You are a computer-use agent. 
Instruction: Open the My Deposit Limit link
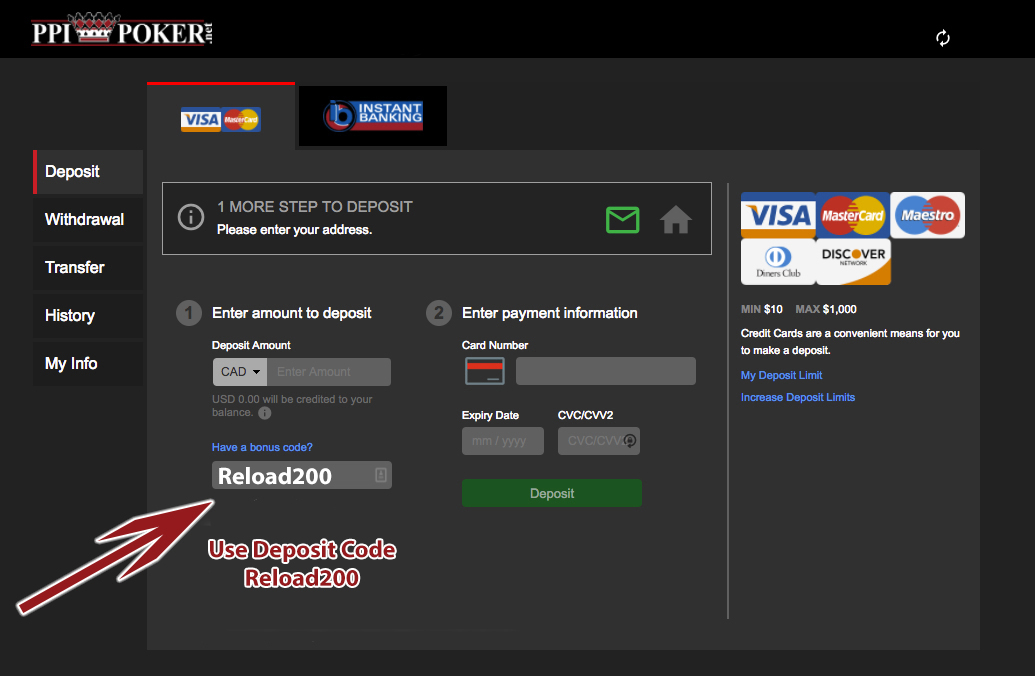[x=781, y=375]
